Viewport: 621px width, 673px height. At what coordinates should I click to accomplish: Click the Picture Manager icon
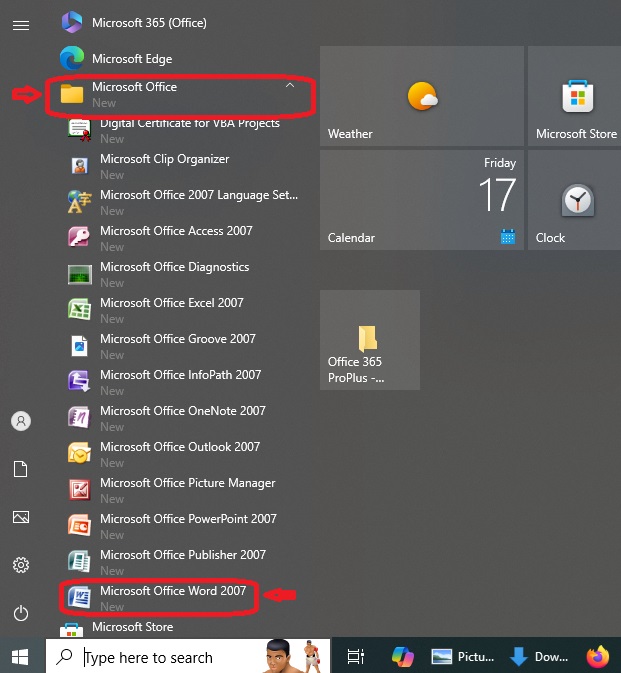tap(79, 490)
